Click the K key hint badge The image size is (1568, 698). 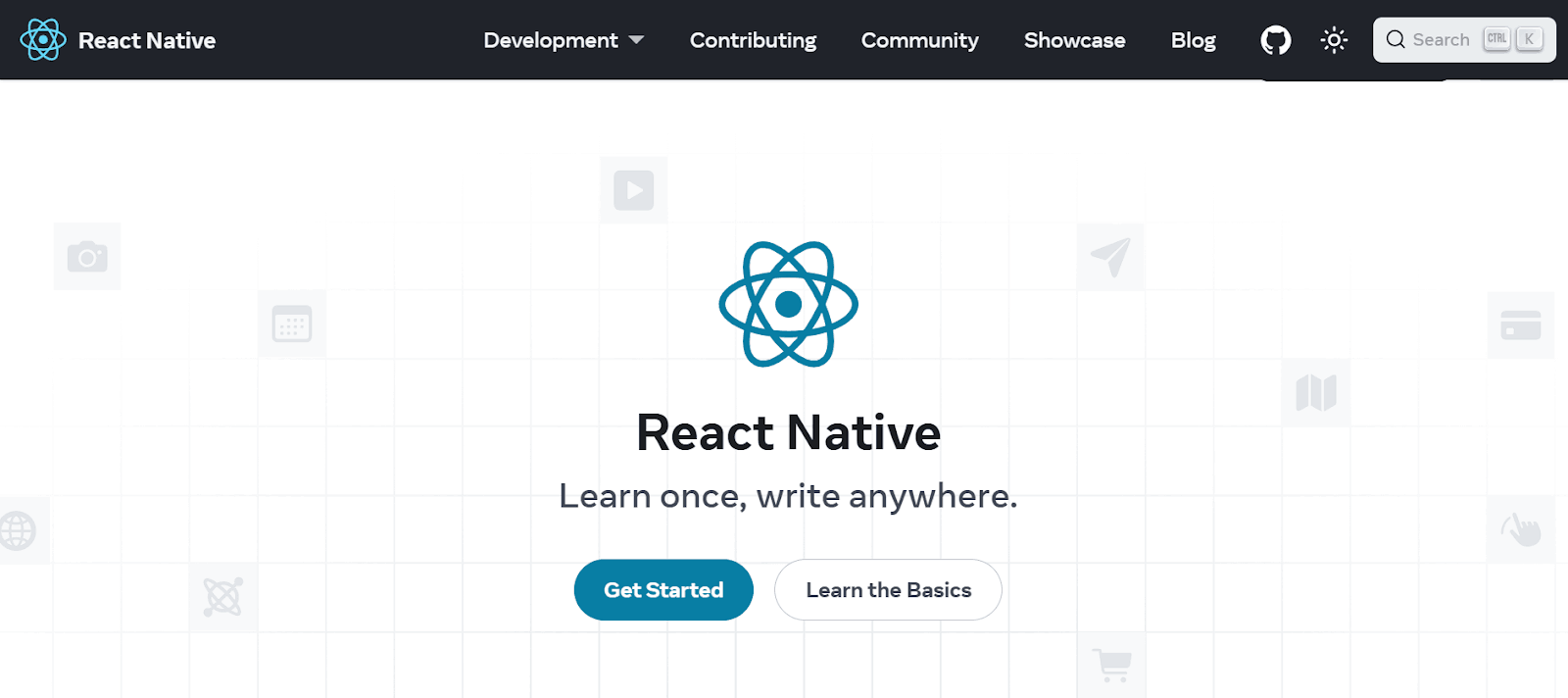click(1529, 39)
